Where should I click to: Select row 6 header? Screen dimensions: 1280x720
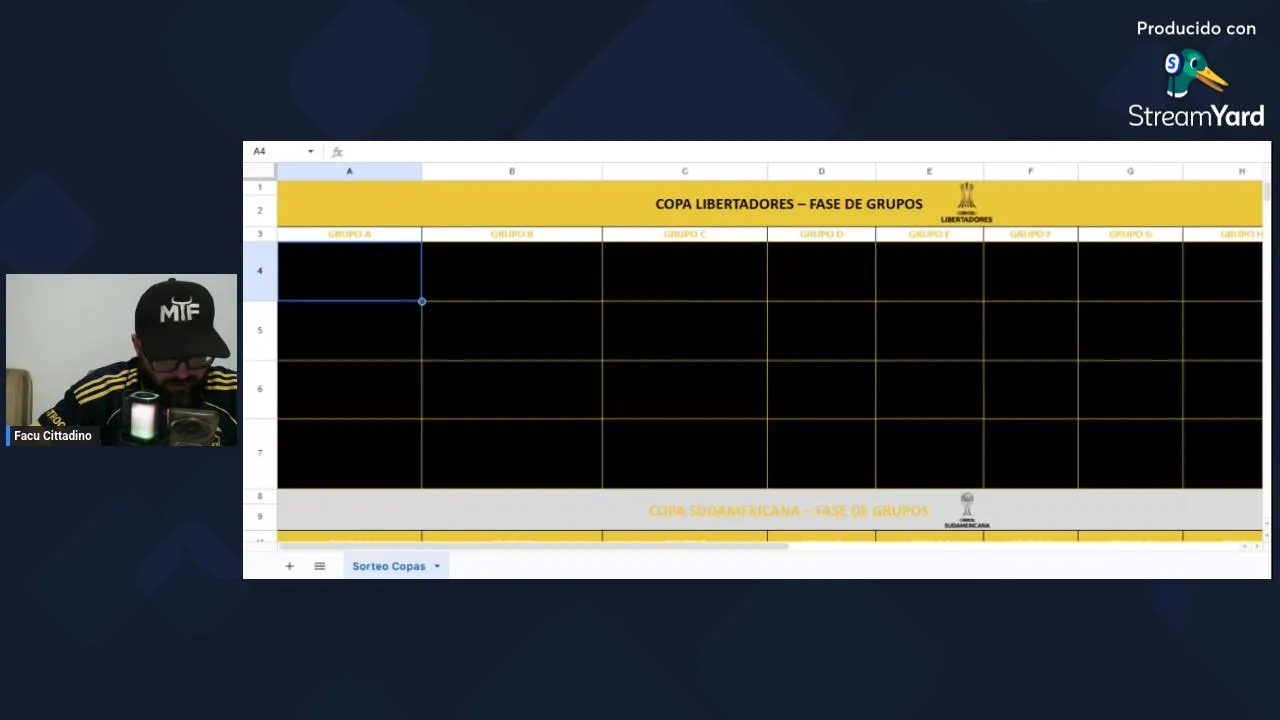tap(260, 389)
